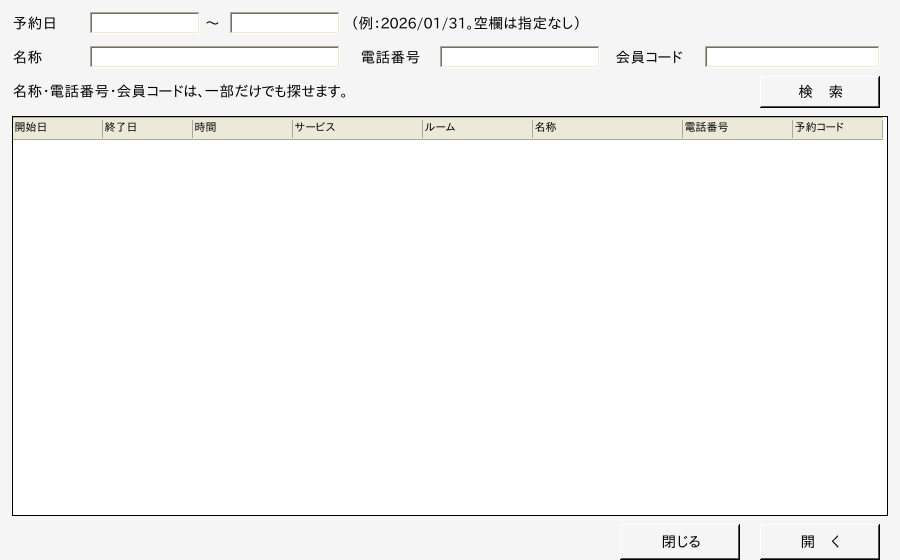Click the 検索 button
This screenshot has width=900, height=560.
coord(820,92)
